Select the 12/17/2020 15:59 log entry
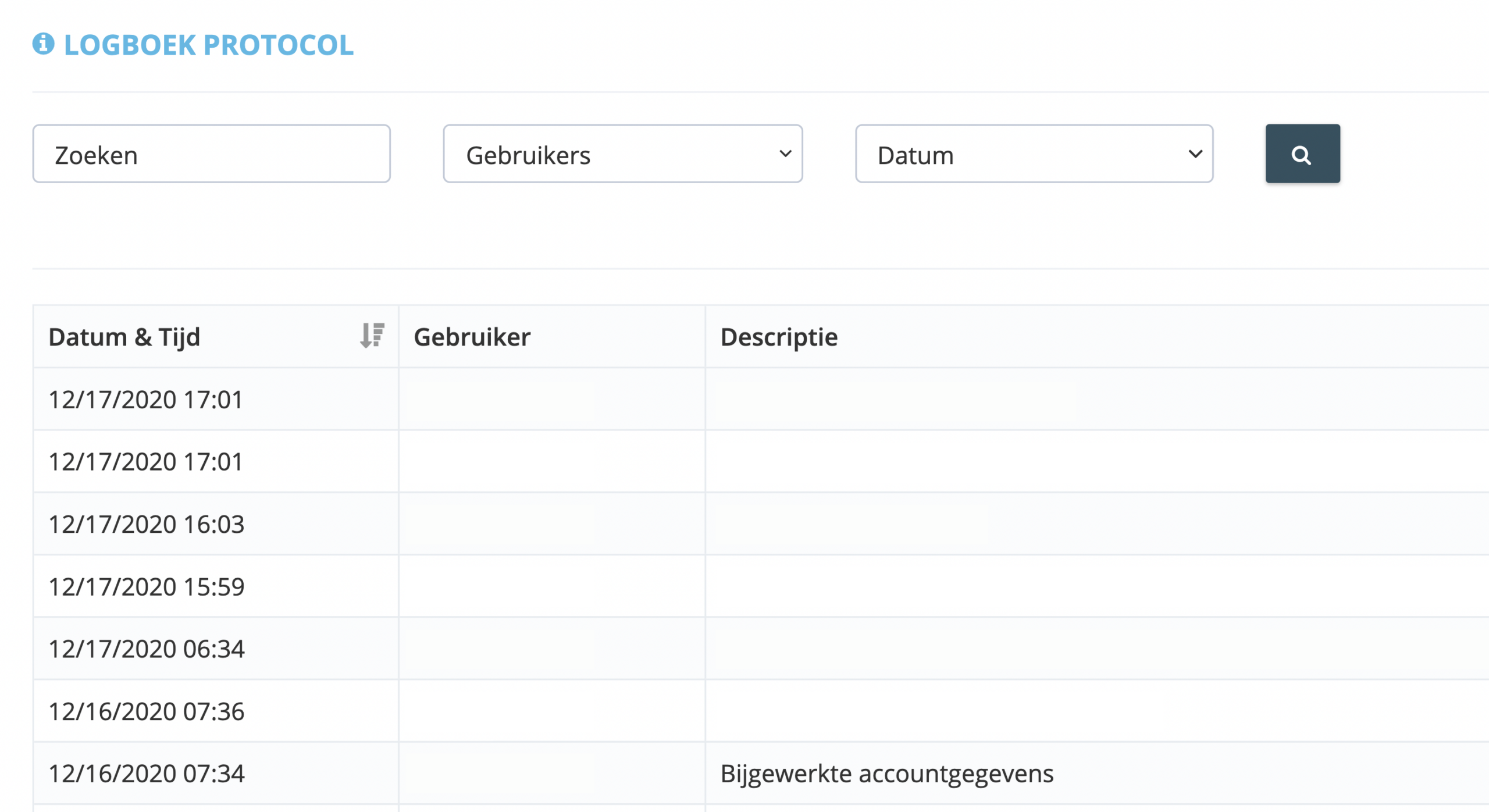 point(761,586)
